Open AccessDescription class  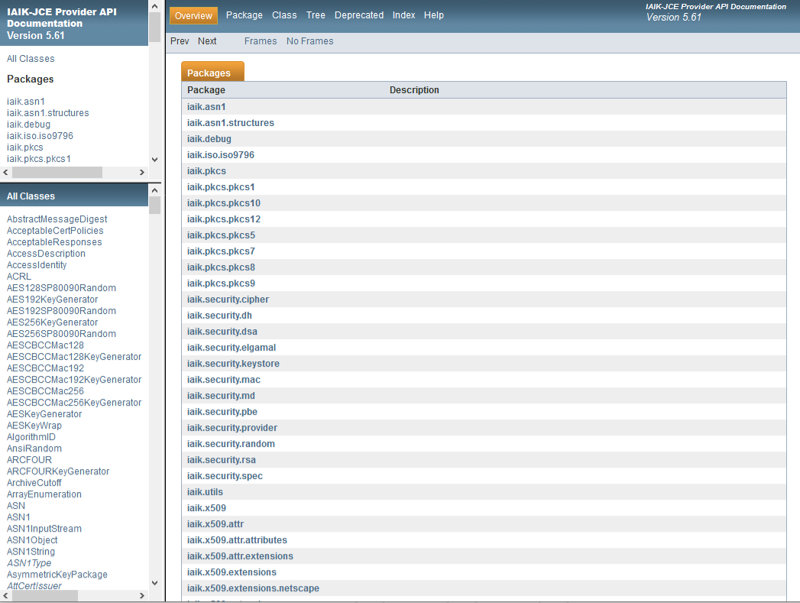point(46,254)
